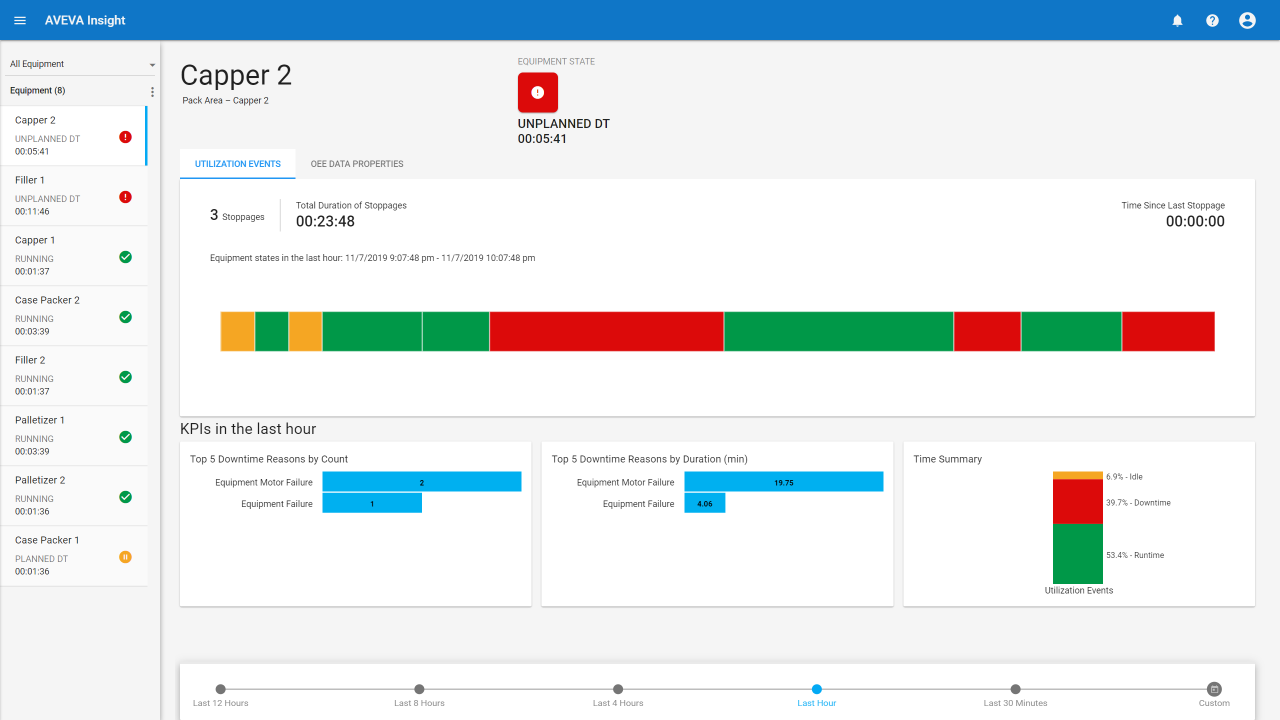
Task: Click the green check icon for Case Packer 2
Action: pos(125,317)
